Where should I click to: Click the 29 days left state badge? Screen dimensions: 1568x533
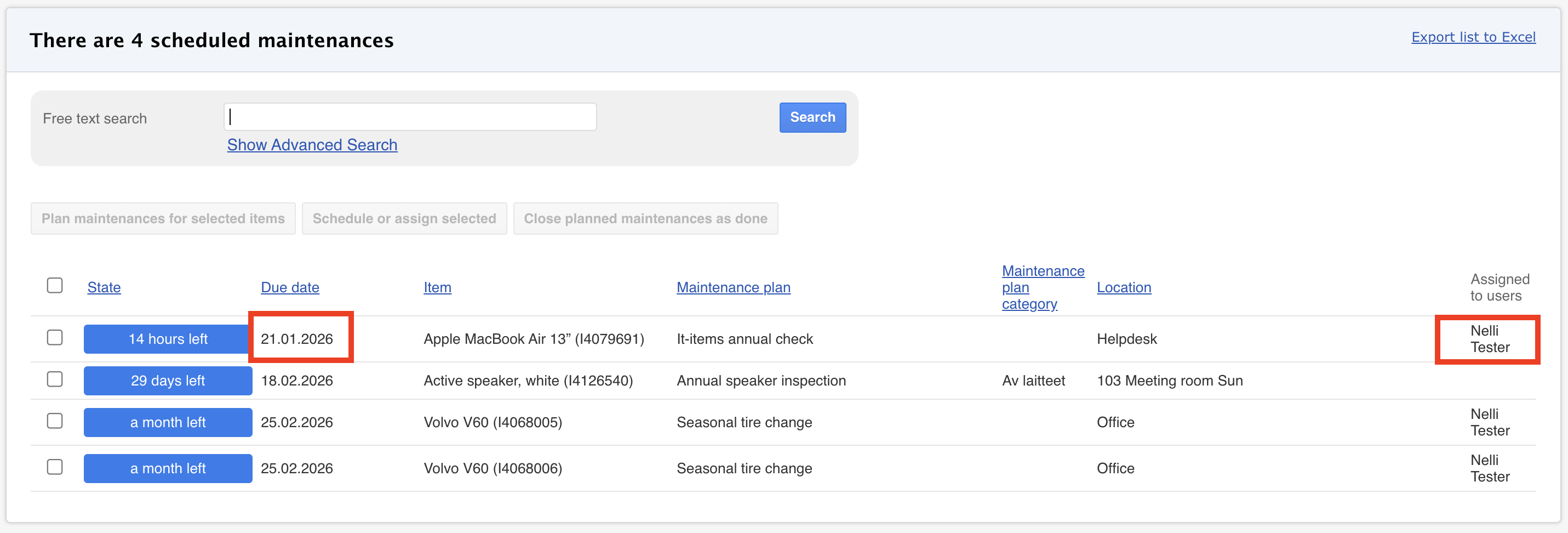pos(168,381)
